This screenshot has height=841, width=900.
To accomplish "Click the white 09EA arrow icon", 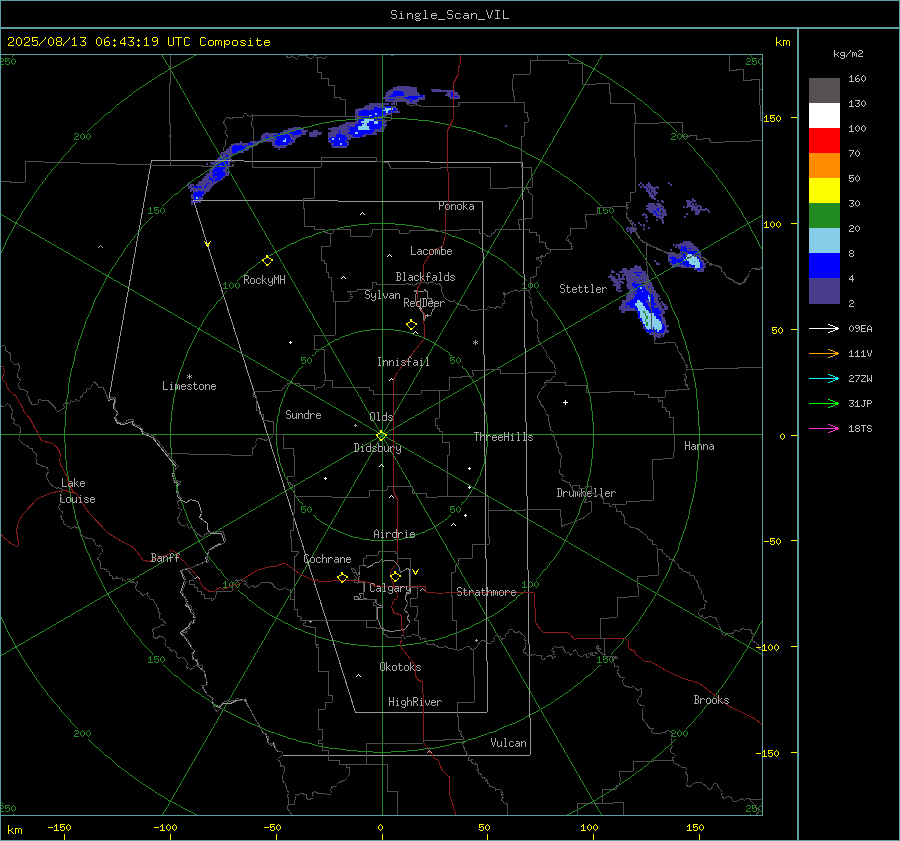I will pyautogui.click(x=824, y=328).
